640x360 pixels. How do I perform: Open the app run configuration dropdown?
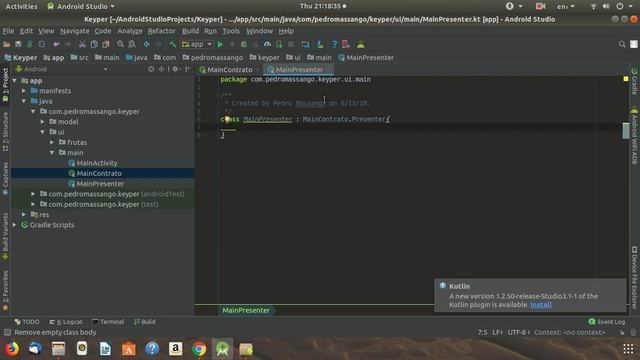(197, 44)
